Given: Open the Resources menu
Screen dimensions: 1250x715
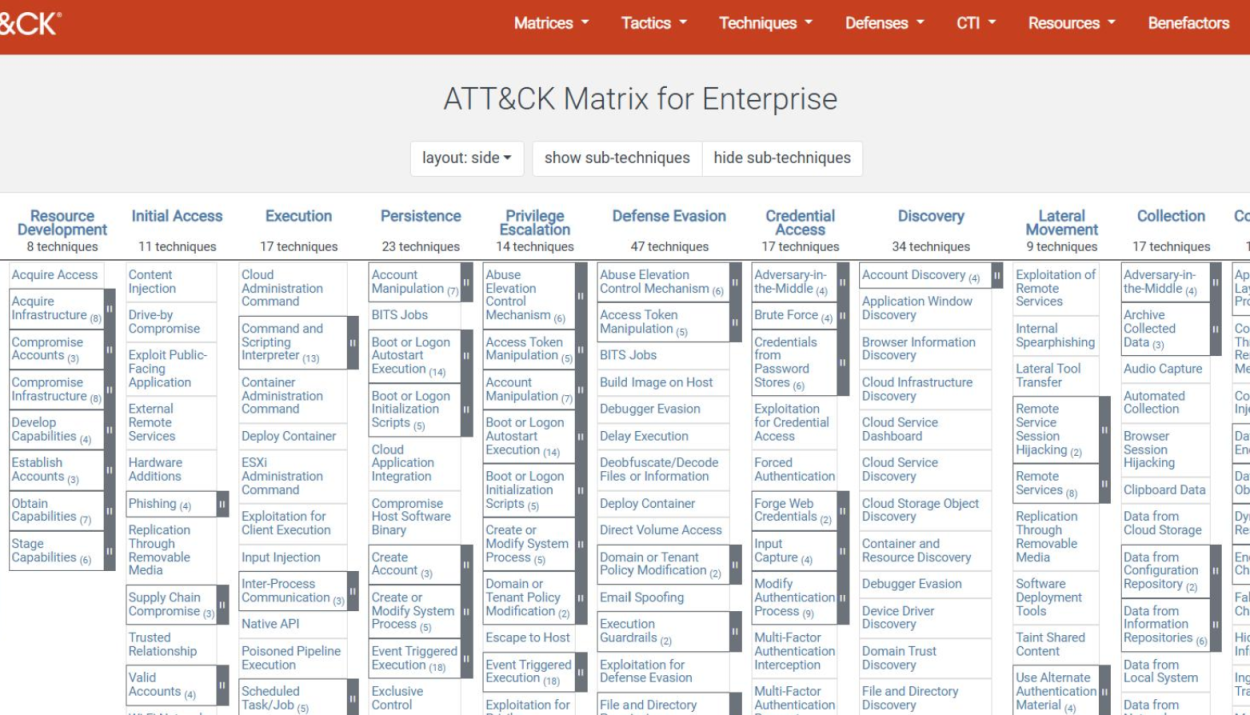Looking at the screenshot, I should click(1072, 23).
